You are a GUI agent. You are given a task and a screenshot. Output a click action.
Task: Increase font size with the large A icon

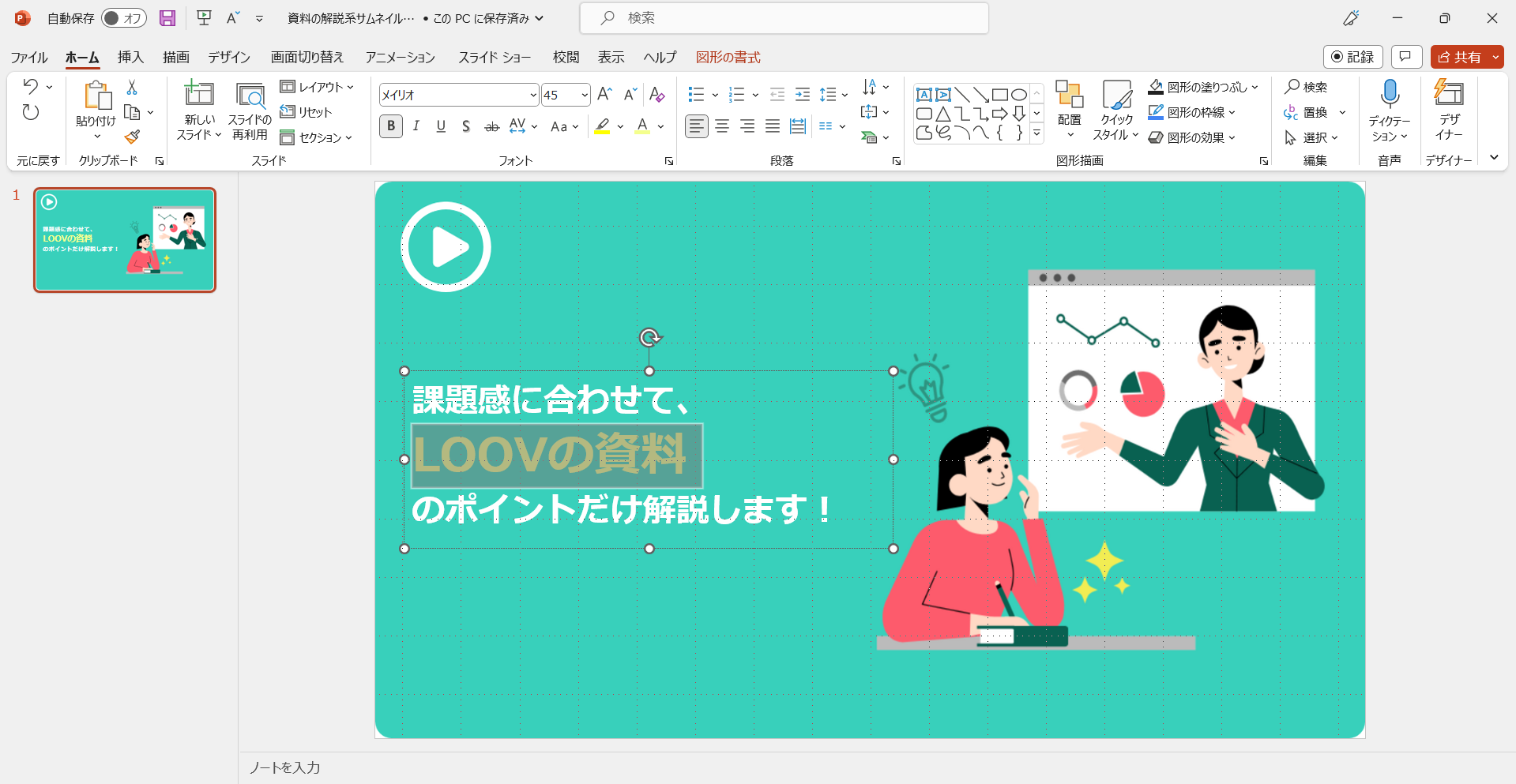coord(605,95)
